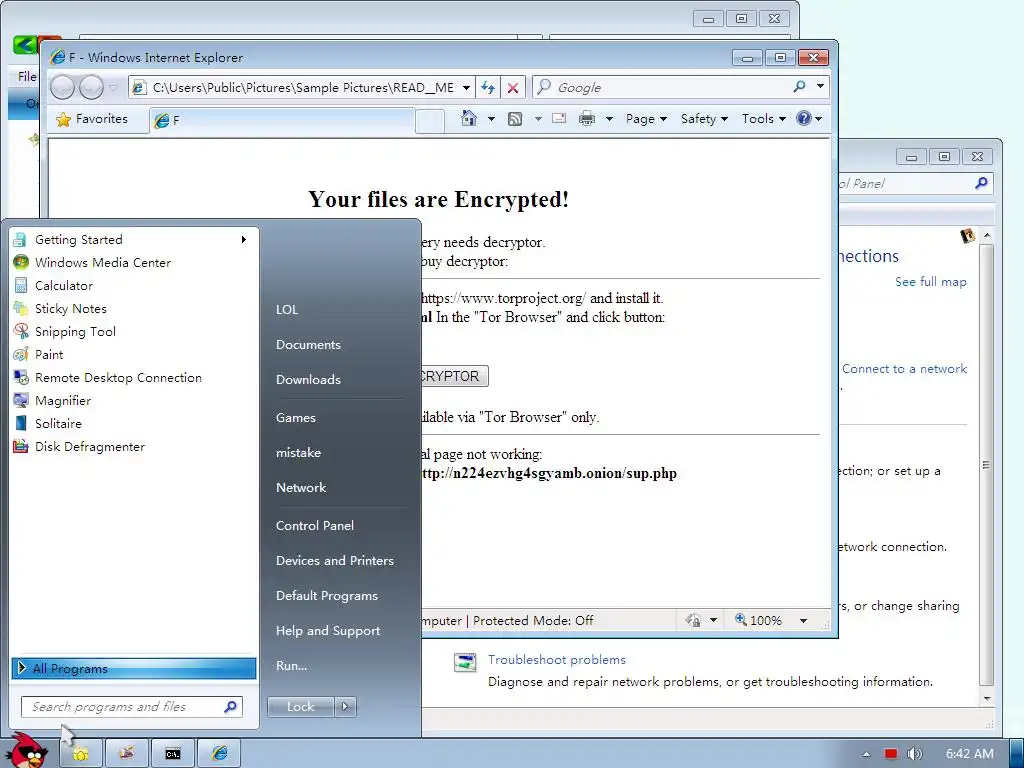Click the Internet Explorer taskbar icon
Image resolution: width=1024 pixels, height=768 pixels.
click(x=219, y=754)
